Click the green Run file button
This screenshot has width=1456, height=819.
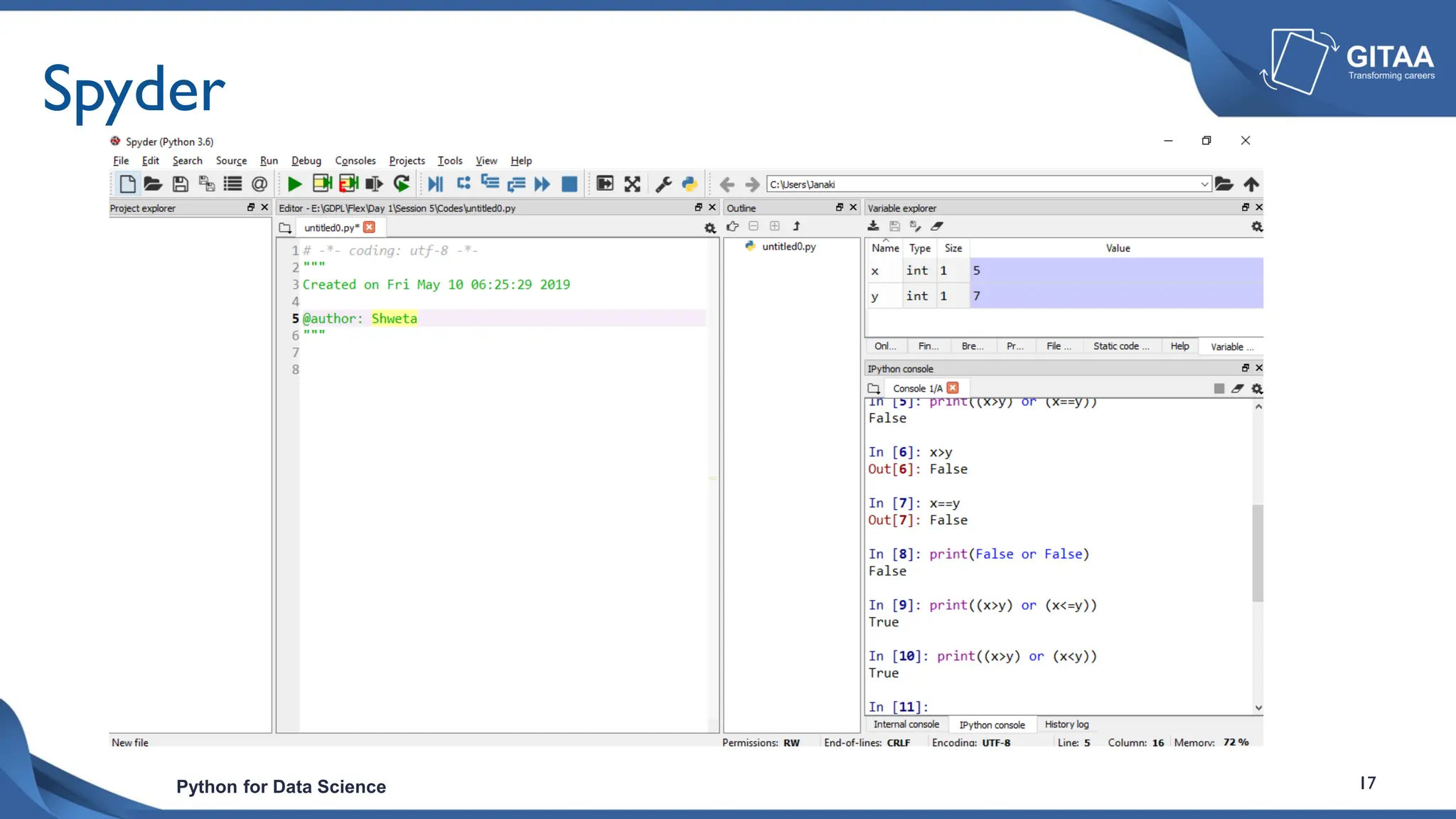click(x=294, y=184)
